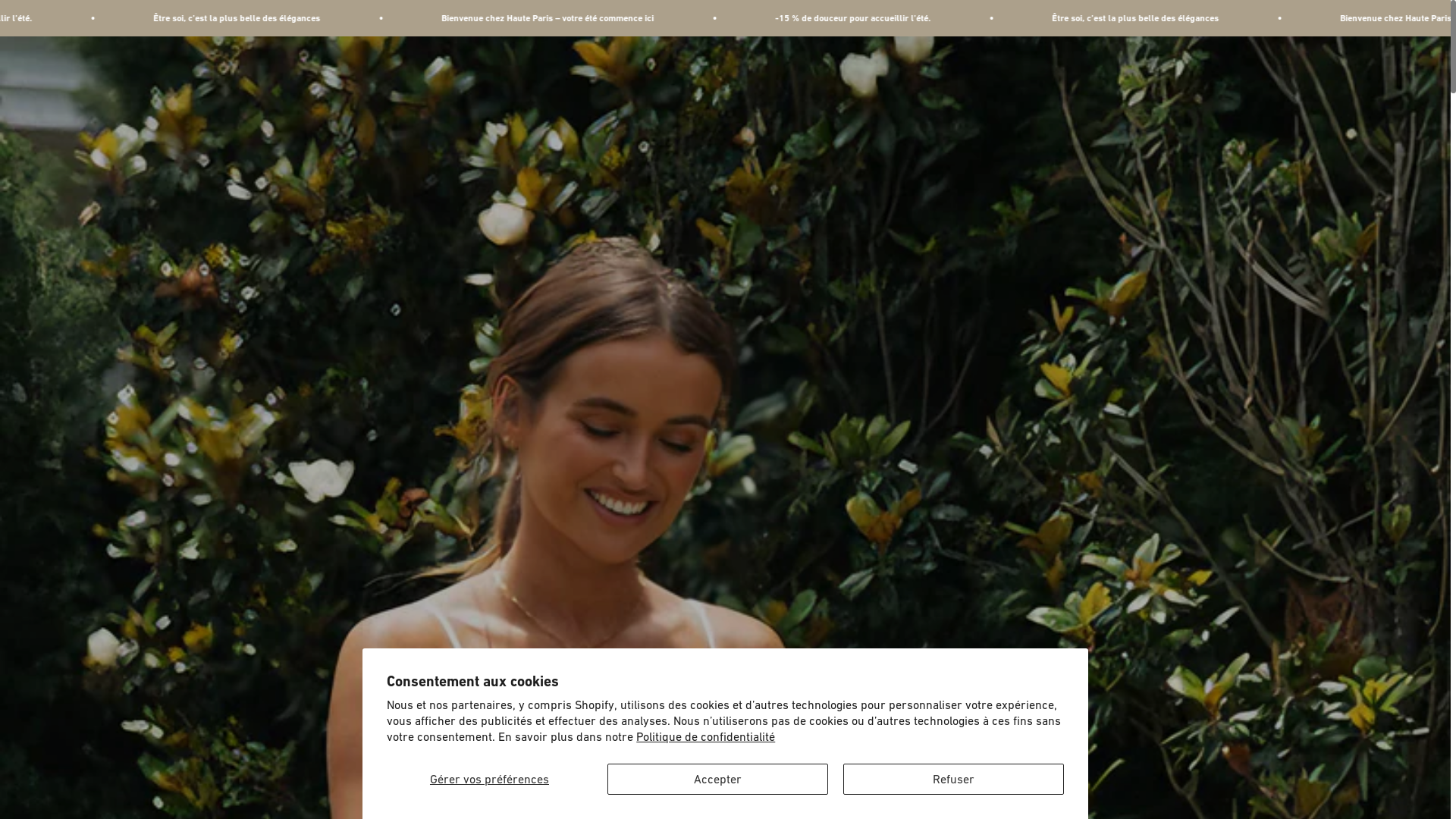Viewport: 1456px width, 819px height.
Task: Click announcement "Bienvenue chez Haute Paris – votre été commence ici"
Action: pos(548,18)
